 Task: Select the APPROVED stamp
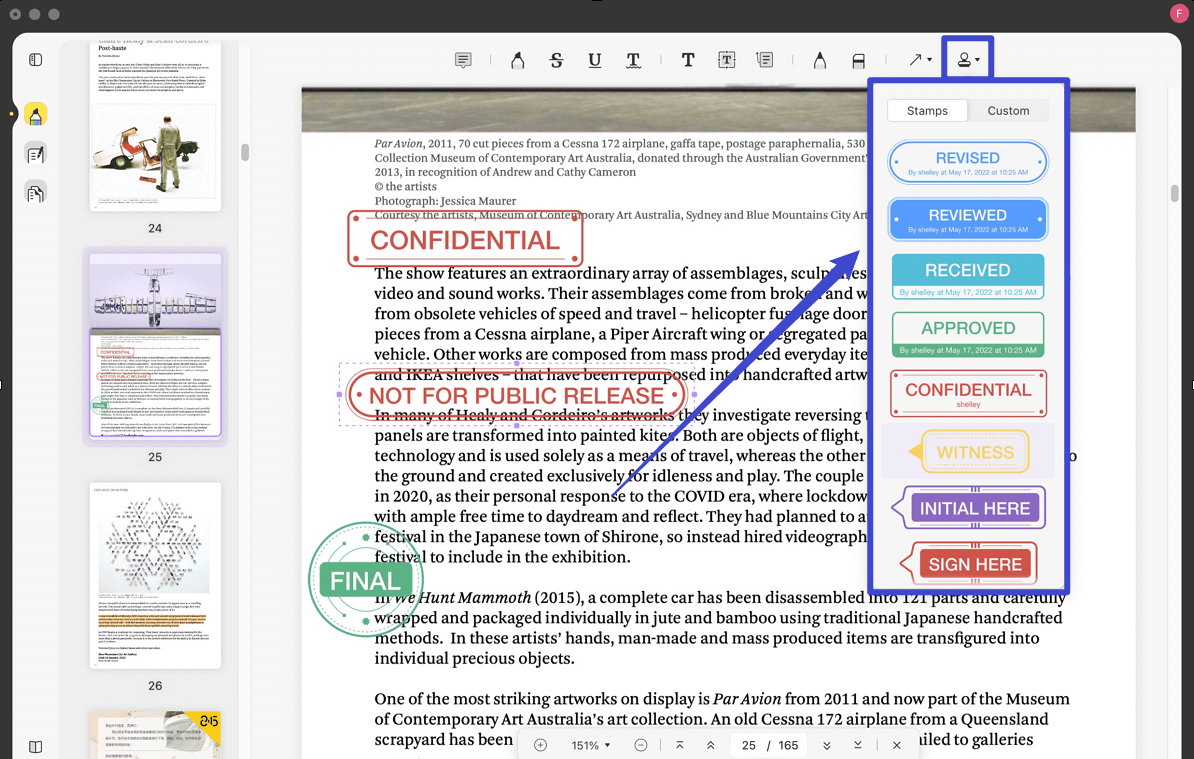[967, 334]
